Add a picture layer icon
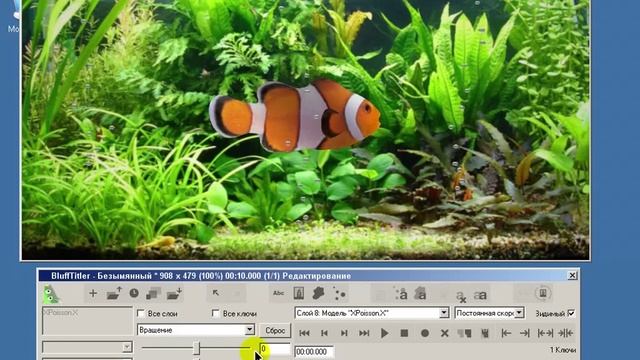 [299, 293]
